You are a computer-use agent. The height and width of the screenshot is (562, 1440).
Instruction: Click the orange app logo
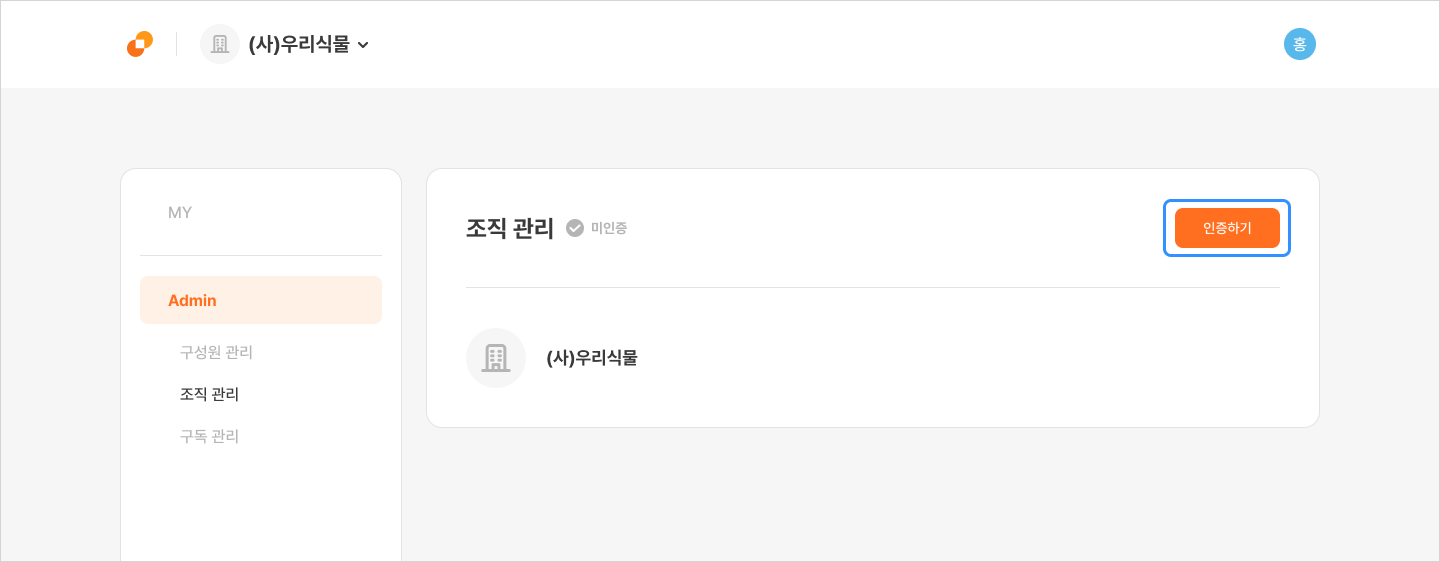point(140,44)
